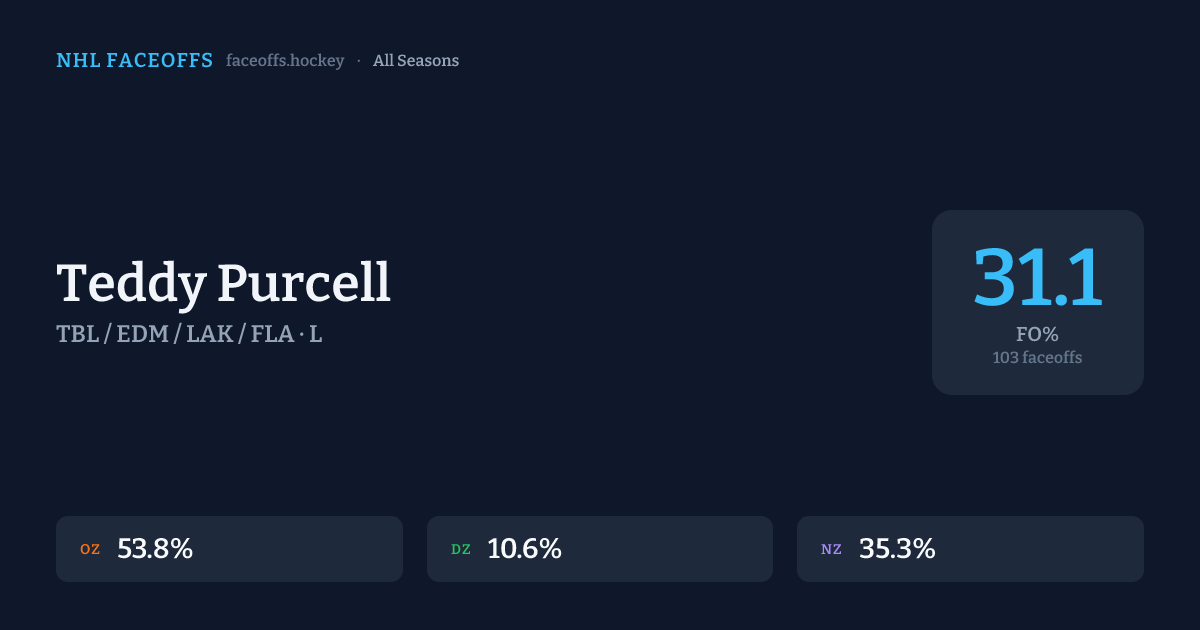Select the All Seasons filter label
The image size is (1200, 630).
416,61
